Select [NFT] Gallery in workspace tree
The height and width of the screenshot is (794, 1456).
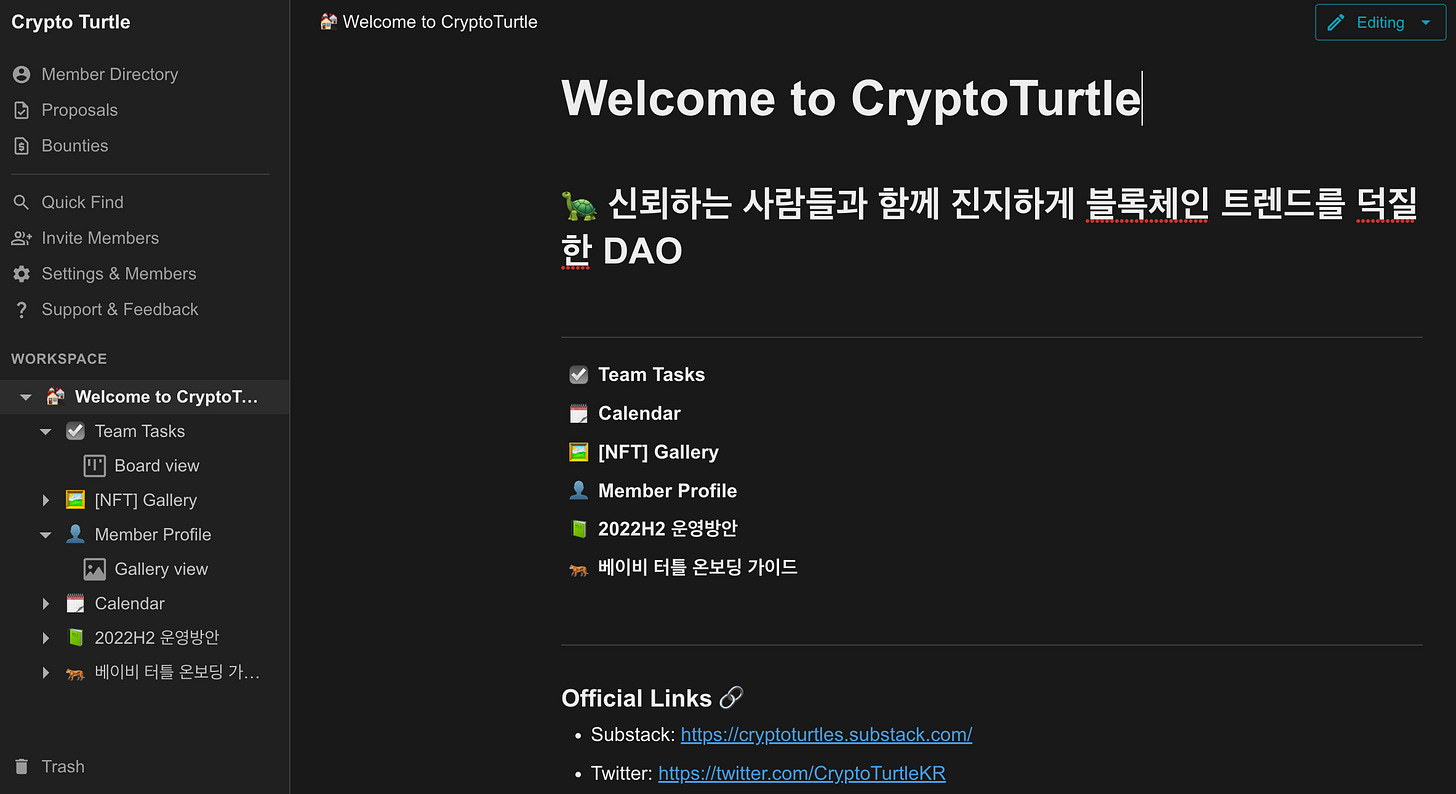(x=145, y=500)
